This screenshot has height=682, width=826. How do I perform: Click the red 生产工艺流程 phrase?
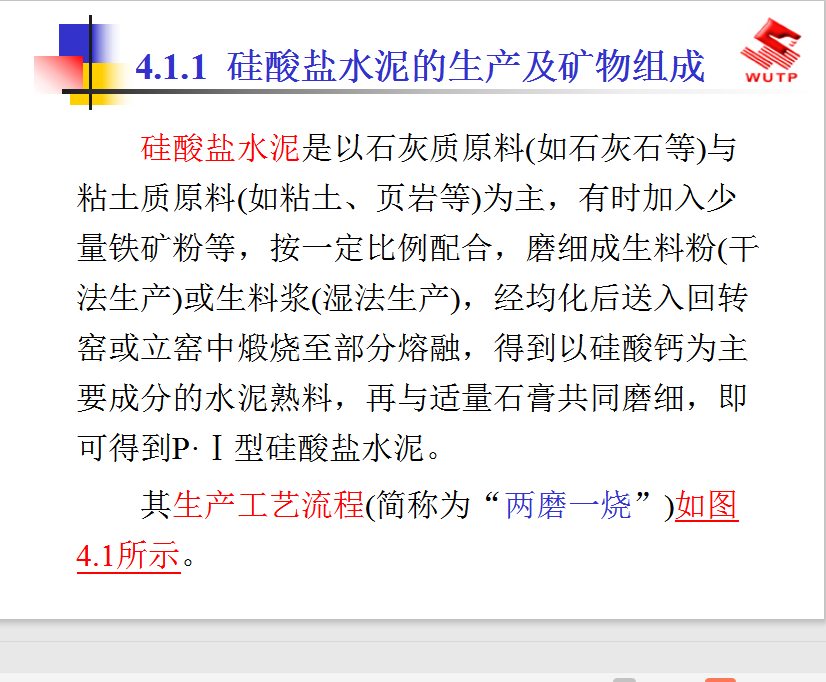pos(269,506)
